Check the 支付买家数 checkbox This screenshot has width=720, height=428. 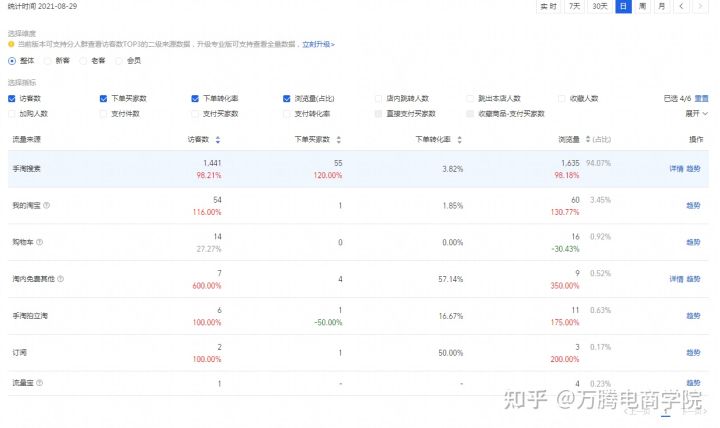[195, 113]
